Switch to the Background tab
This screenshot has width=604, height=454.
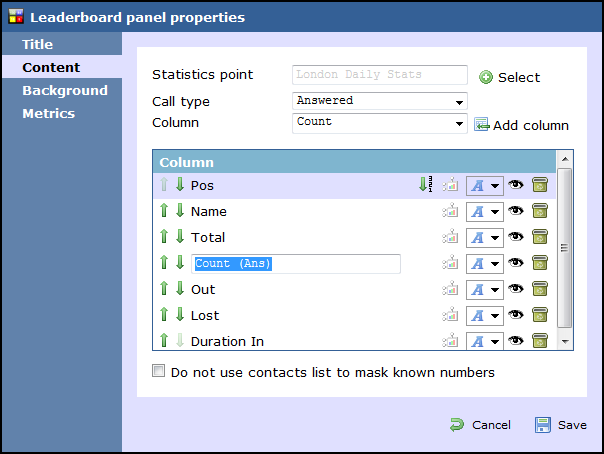pyautogui.click(x=65, y=90)
